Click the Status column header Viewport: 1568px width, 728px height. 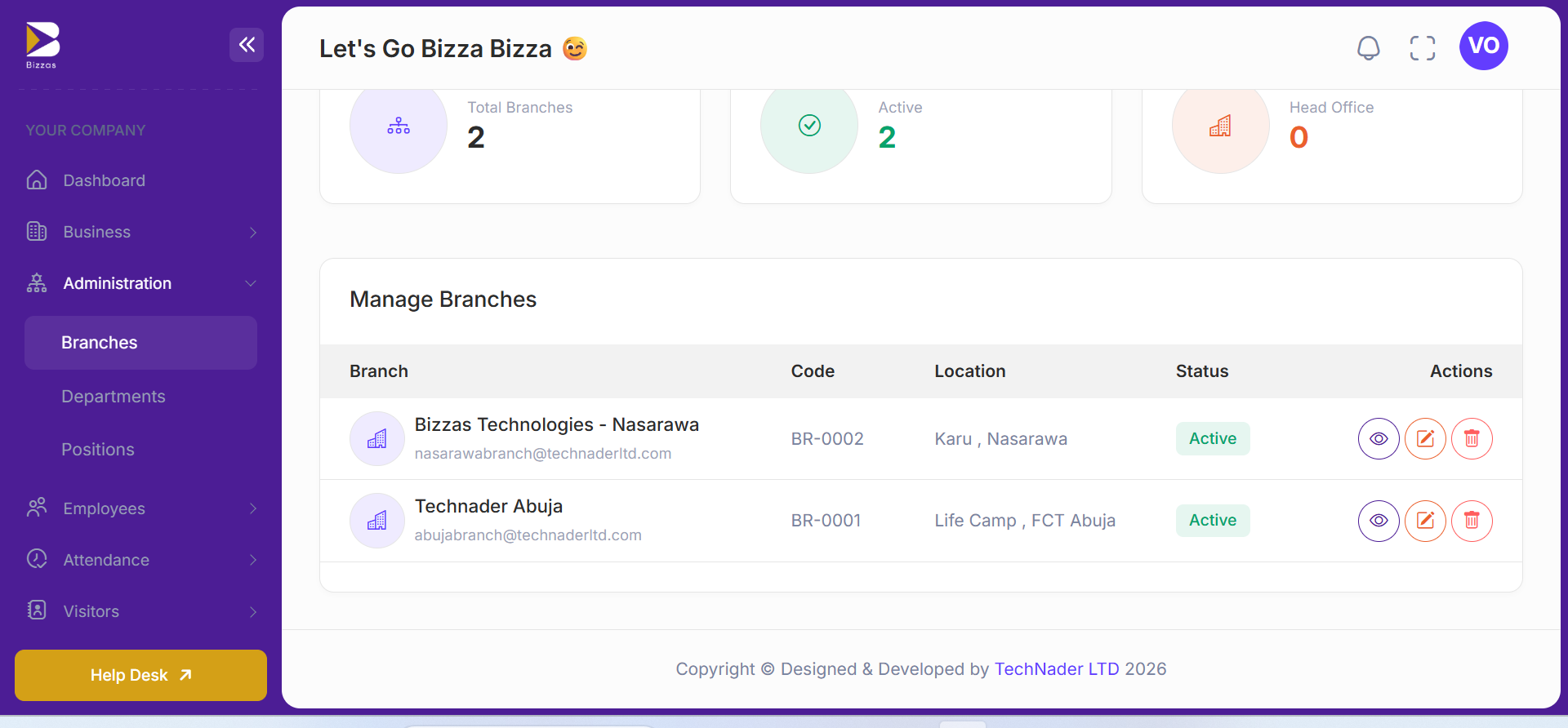click(x=1202, y=371)
